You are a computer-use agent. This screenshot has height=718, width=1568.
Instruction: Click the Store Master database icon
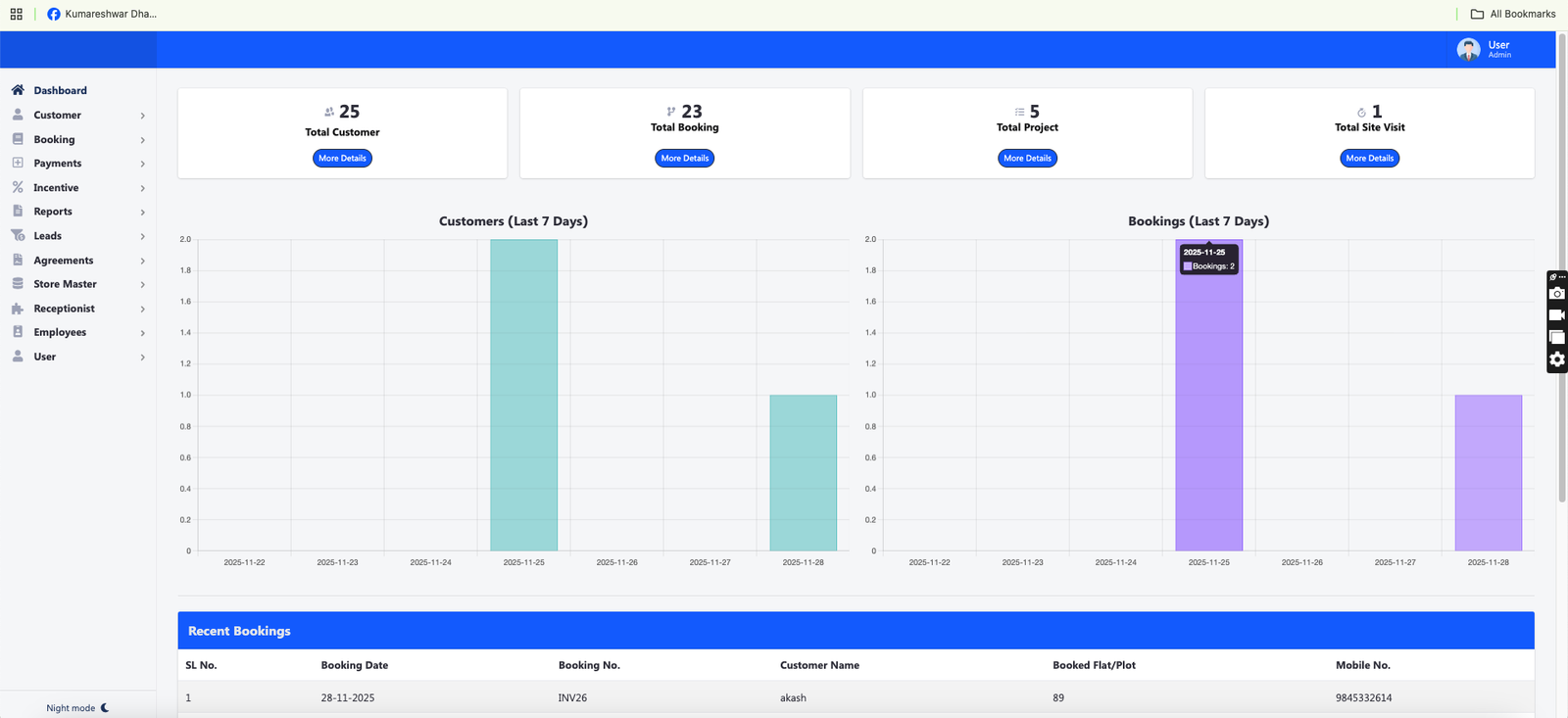pos(18,284)
